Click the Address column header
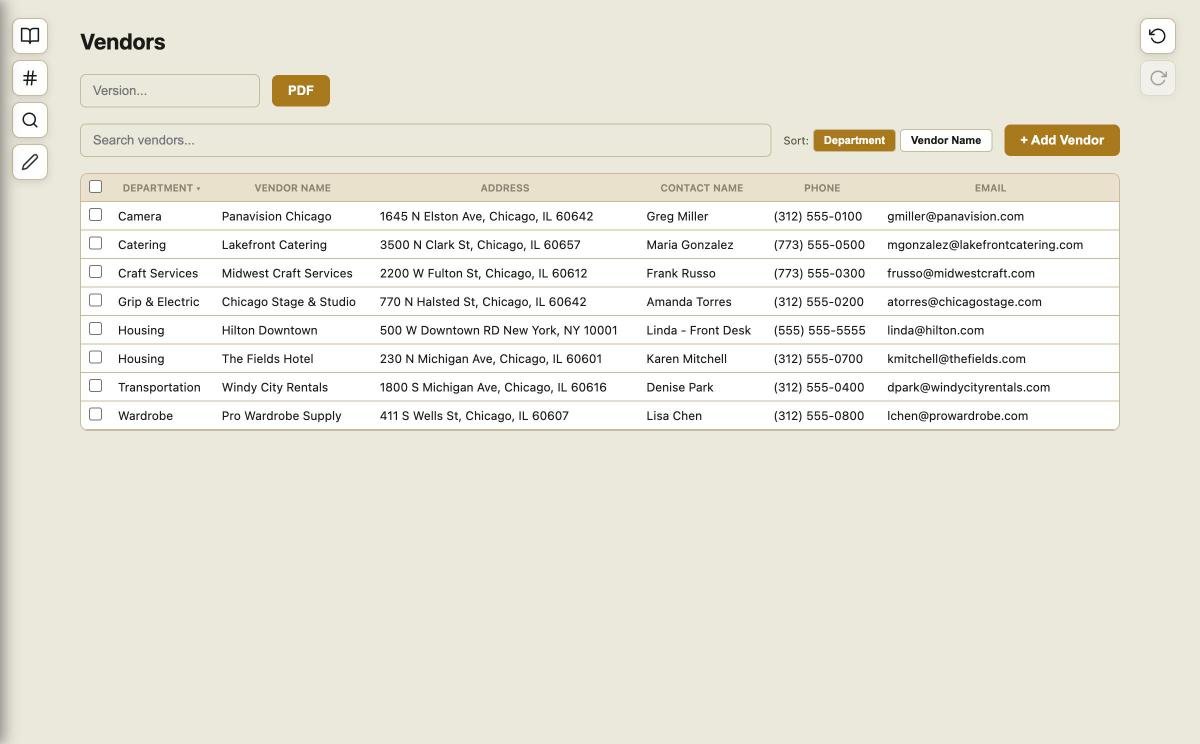The width and height of the screenshot is (1200, 744). click(x=505, y=188)
